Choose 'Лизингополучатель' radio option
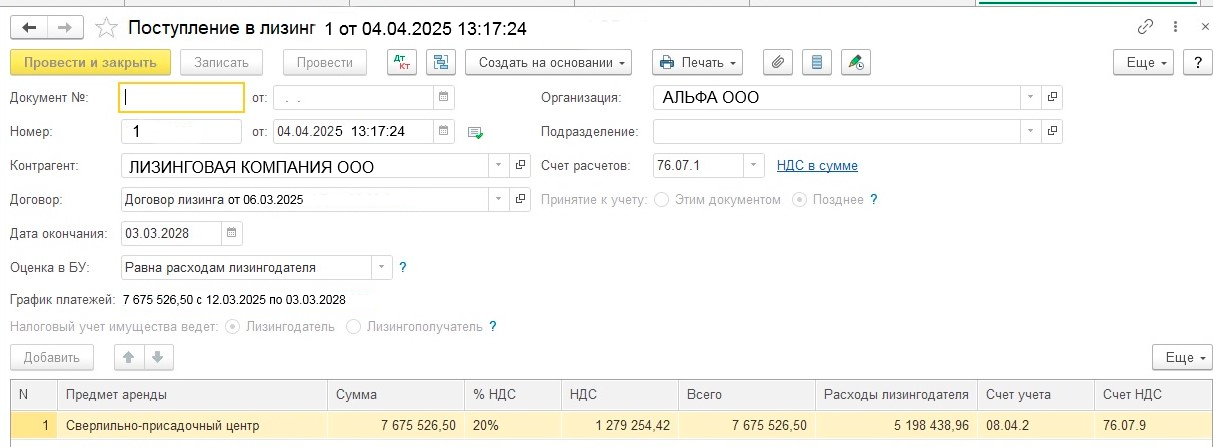Image resolution: width=1222 pixels, height=447 pixels. point(353,326)
